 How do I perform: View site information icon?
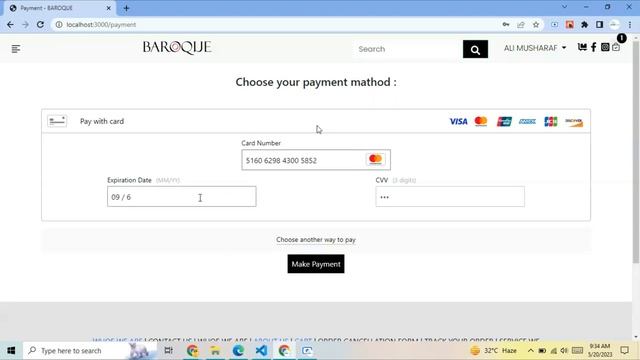point(59,24)
